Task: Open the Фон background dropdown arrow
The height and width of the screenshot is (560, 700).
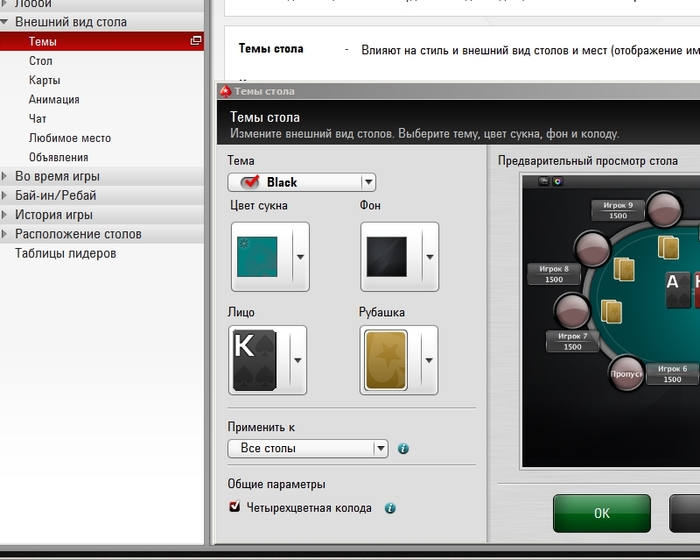Action: point(430,257)
